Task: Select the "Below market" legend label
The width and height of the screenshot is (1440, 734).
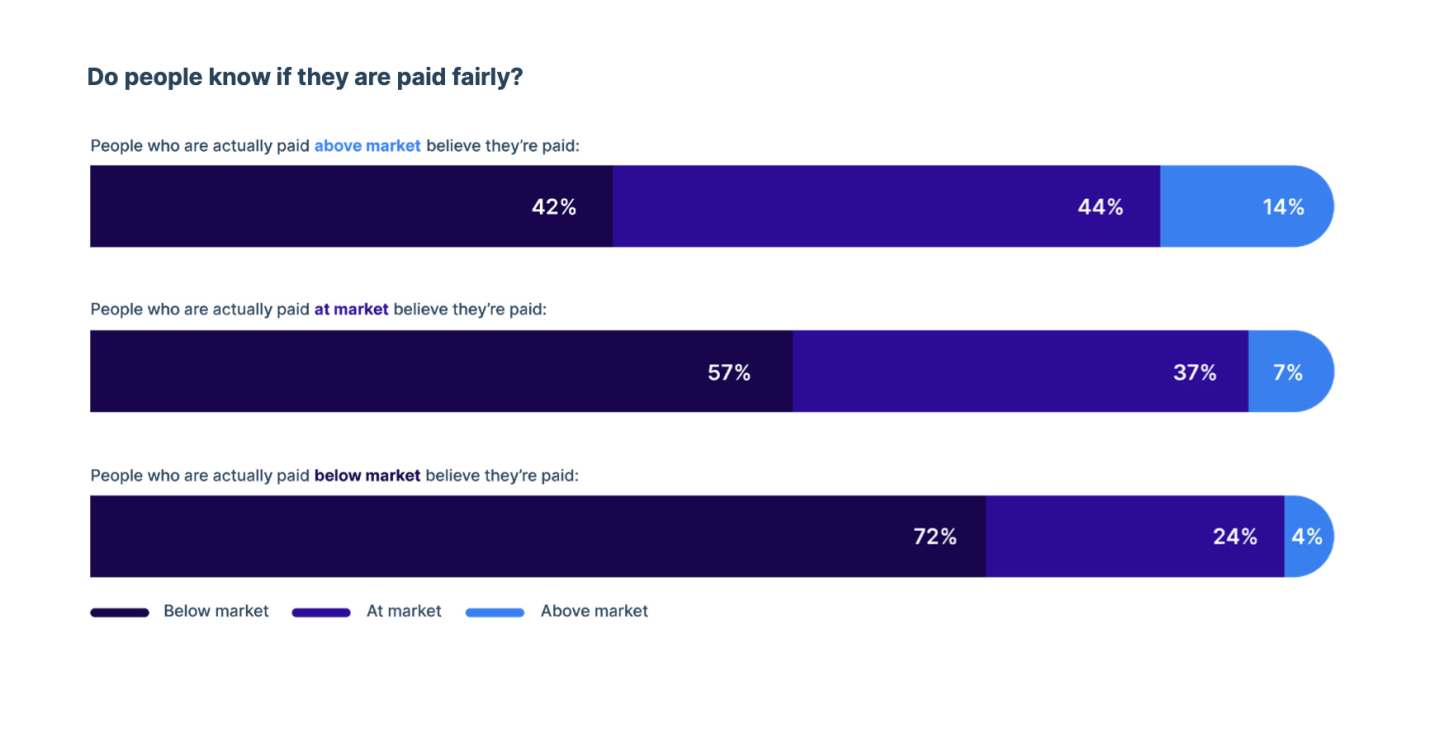Action: tap(216, 611)
